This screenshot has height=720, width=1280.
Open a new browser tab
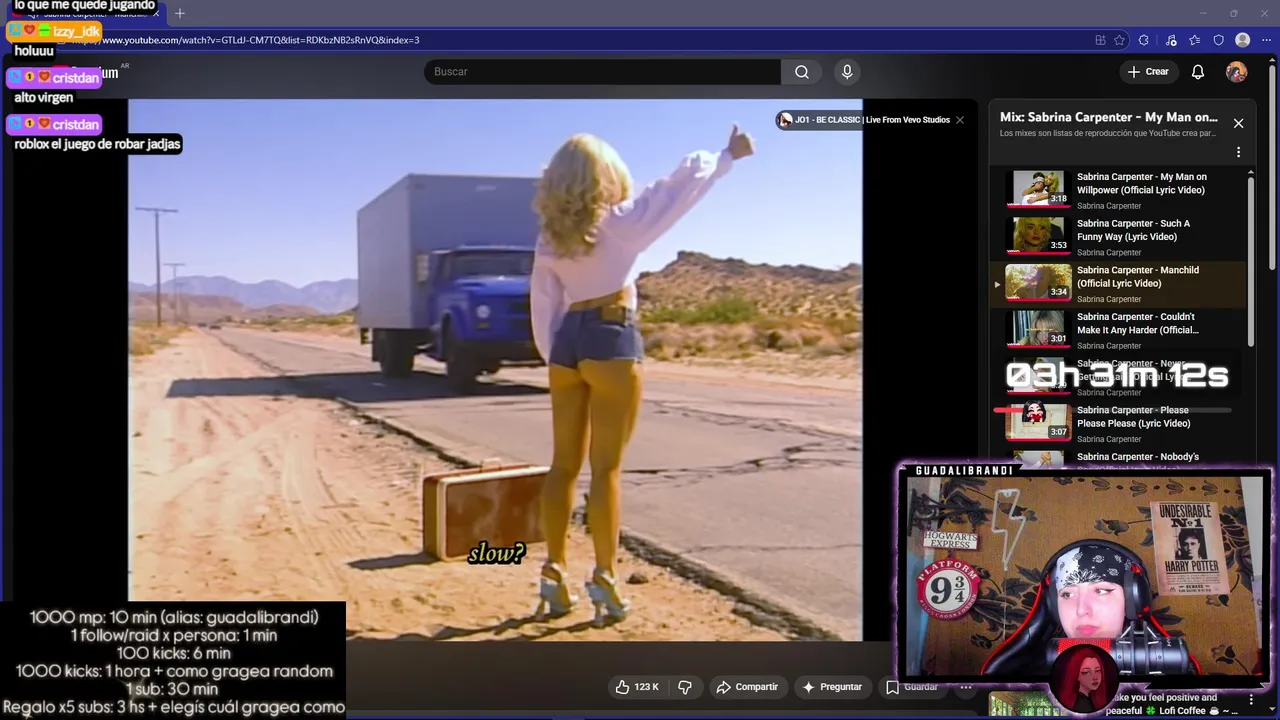180,13
